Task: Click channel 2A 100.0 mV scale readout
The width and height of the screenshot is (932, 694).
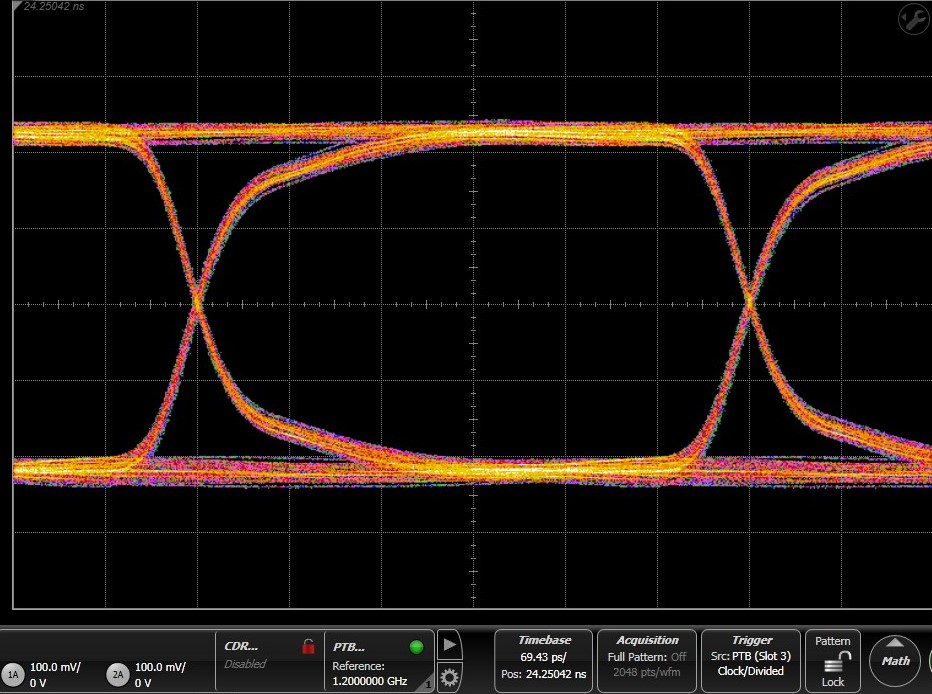Action: point(160,667)
